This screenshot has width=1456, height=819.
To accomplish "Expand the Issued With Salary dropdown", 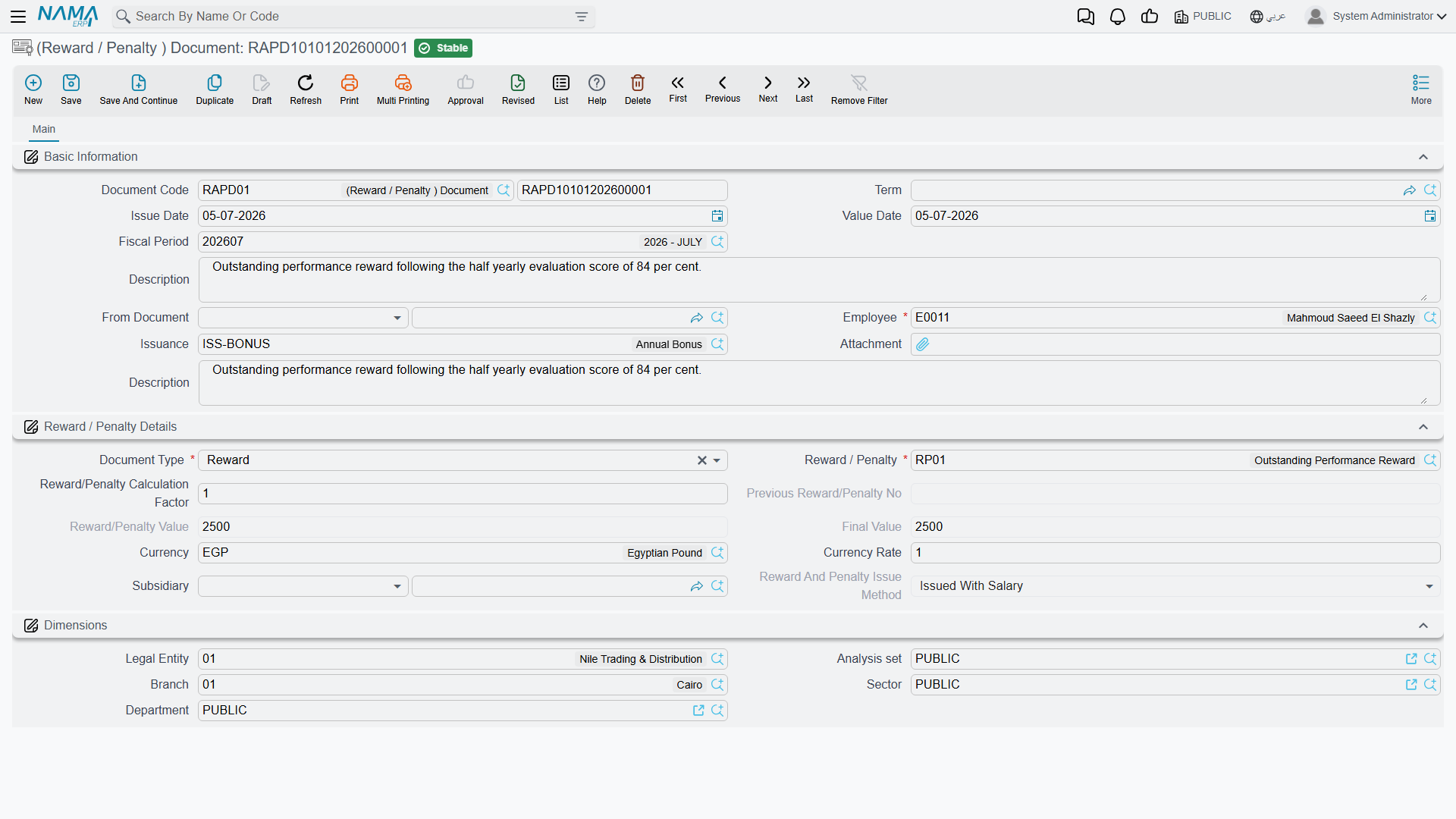I will click(x=1175, y=586).
